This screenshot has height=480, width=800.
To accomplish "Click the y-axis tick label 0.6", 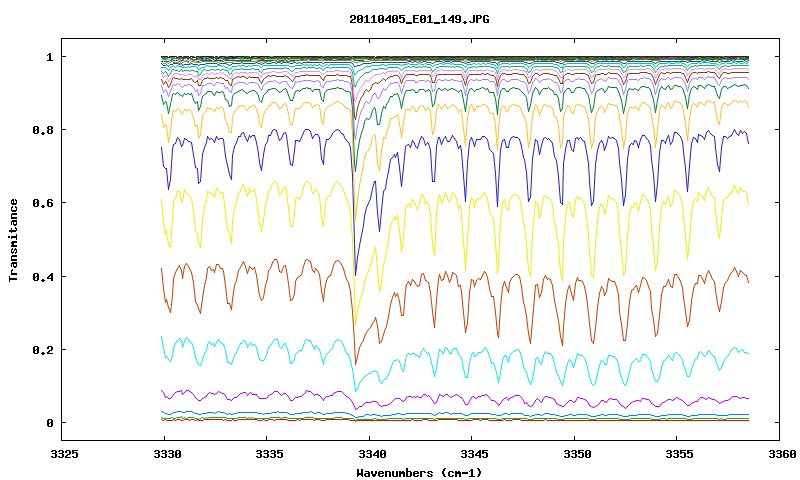I will coord(43,203).
